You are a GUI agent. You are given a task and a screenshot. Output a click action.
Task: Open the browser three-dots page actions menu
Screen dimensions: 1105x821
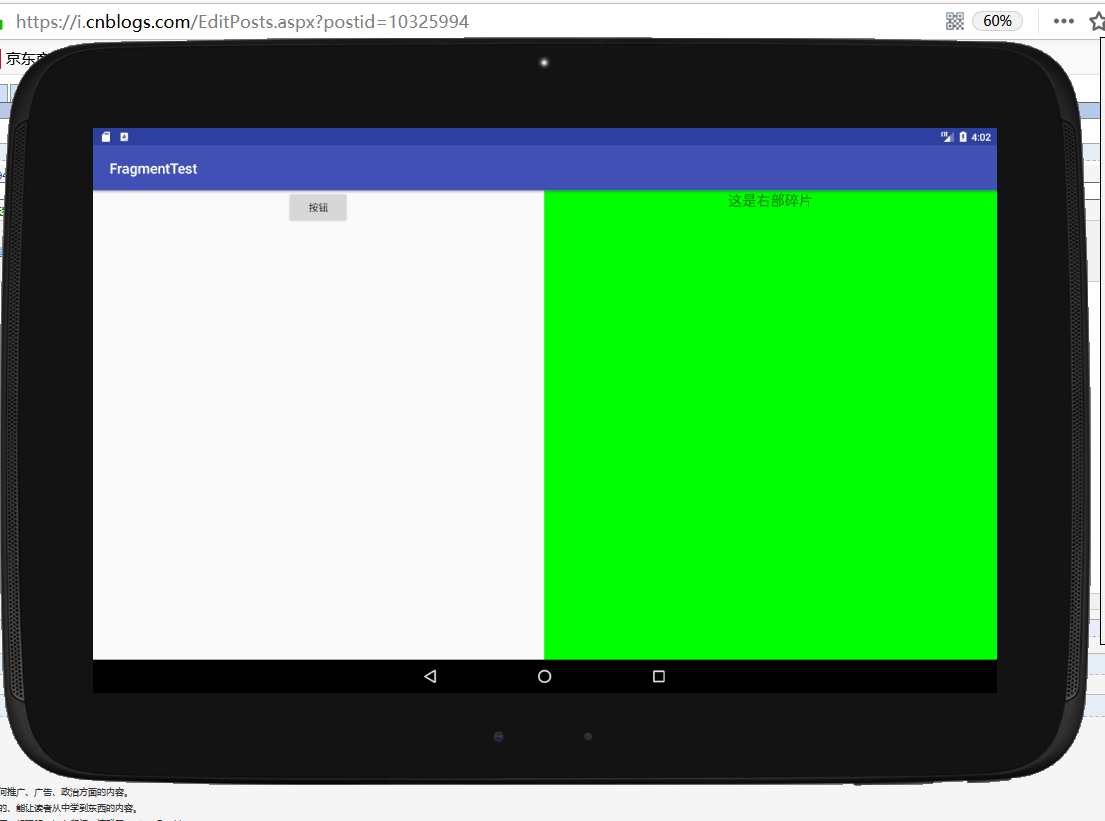coord(1063,21)
